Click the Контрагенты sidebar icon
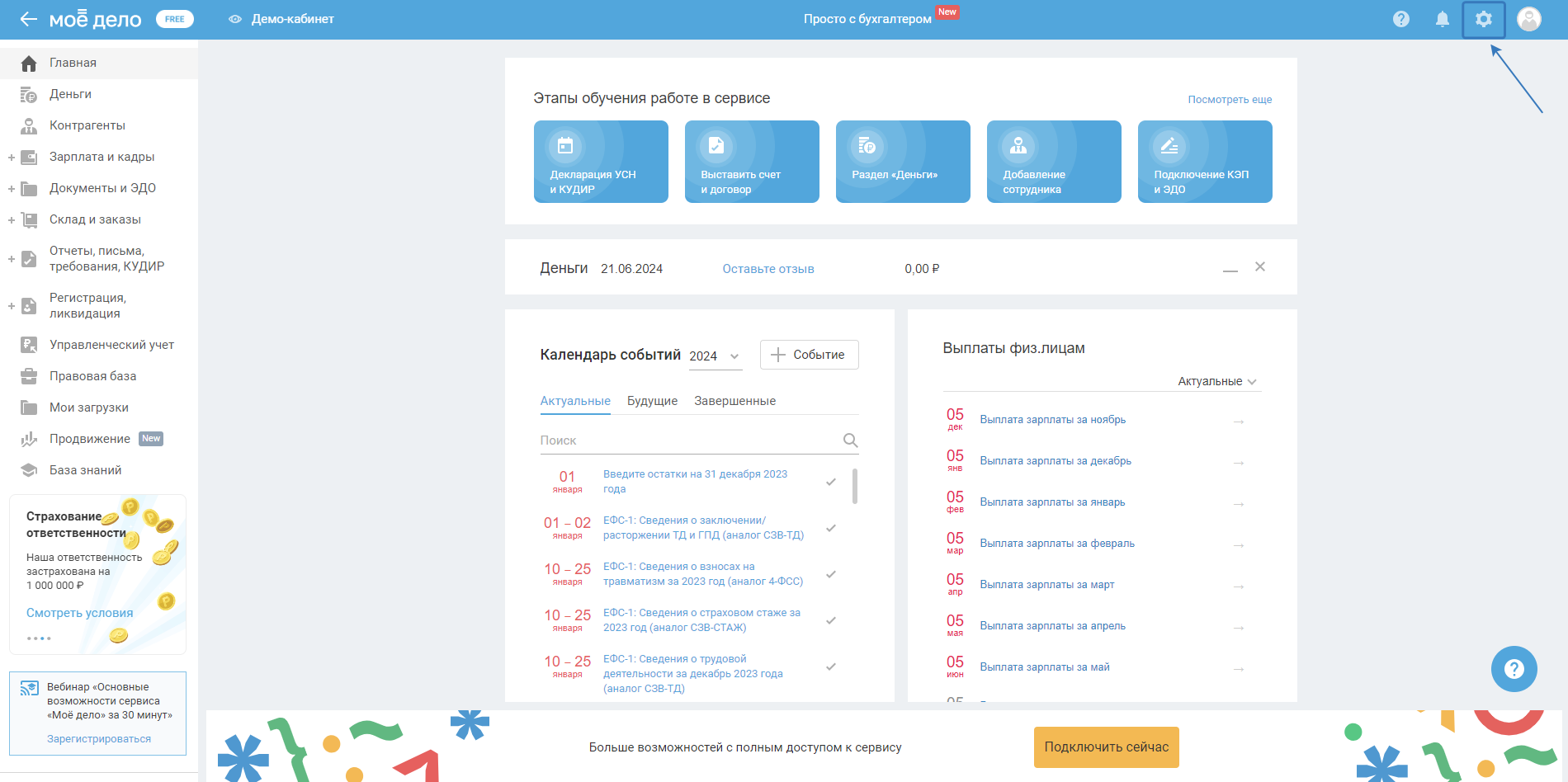This screenshot has height=782, width=1568. [29, 126]
